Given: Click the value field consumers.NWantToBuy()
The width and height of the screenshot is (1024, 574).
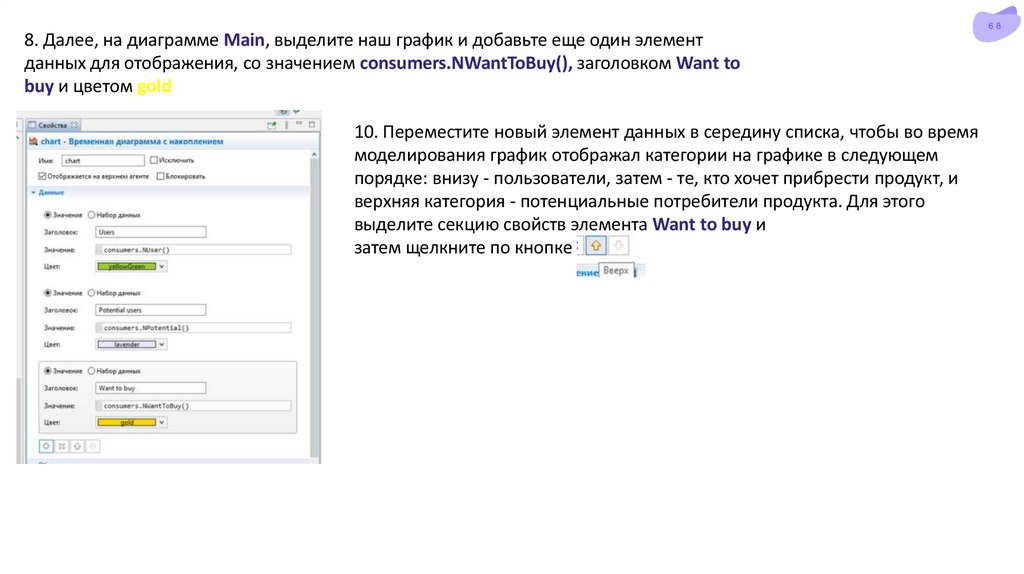Looking at the screenshot, I should click(197, 406).
